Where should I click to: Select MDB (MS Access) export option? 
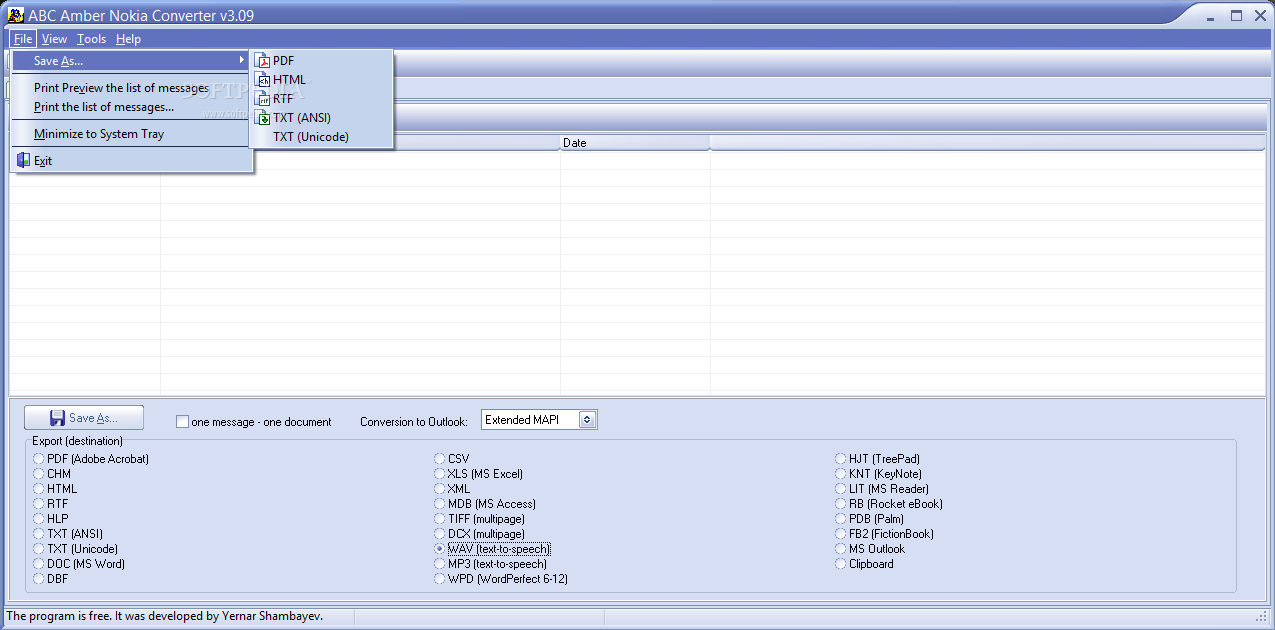coord(485,504)
